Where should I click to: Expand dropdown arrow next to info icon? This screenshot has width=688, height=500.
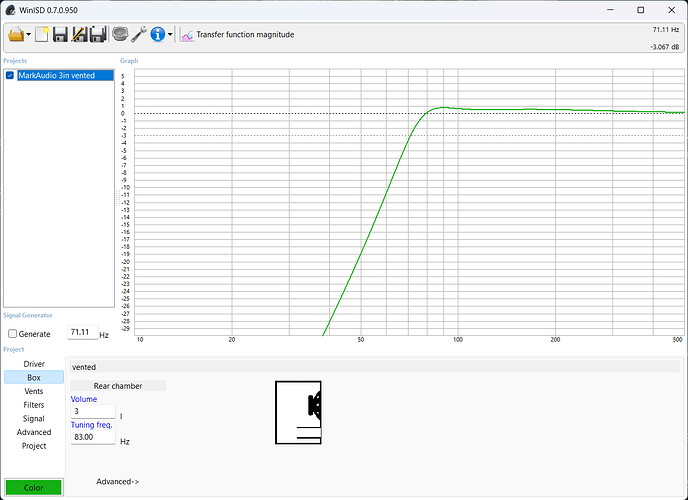[x=170, y=35]
